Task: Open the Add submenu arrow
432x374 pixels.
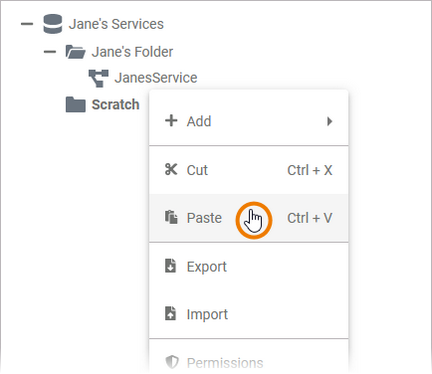Action: pyautogui.click(x=329, y=121)
